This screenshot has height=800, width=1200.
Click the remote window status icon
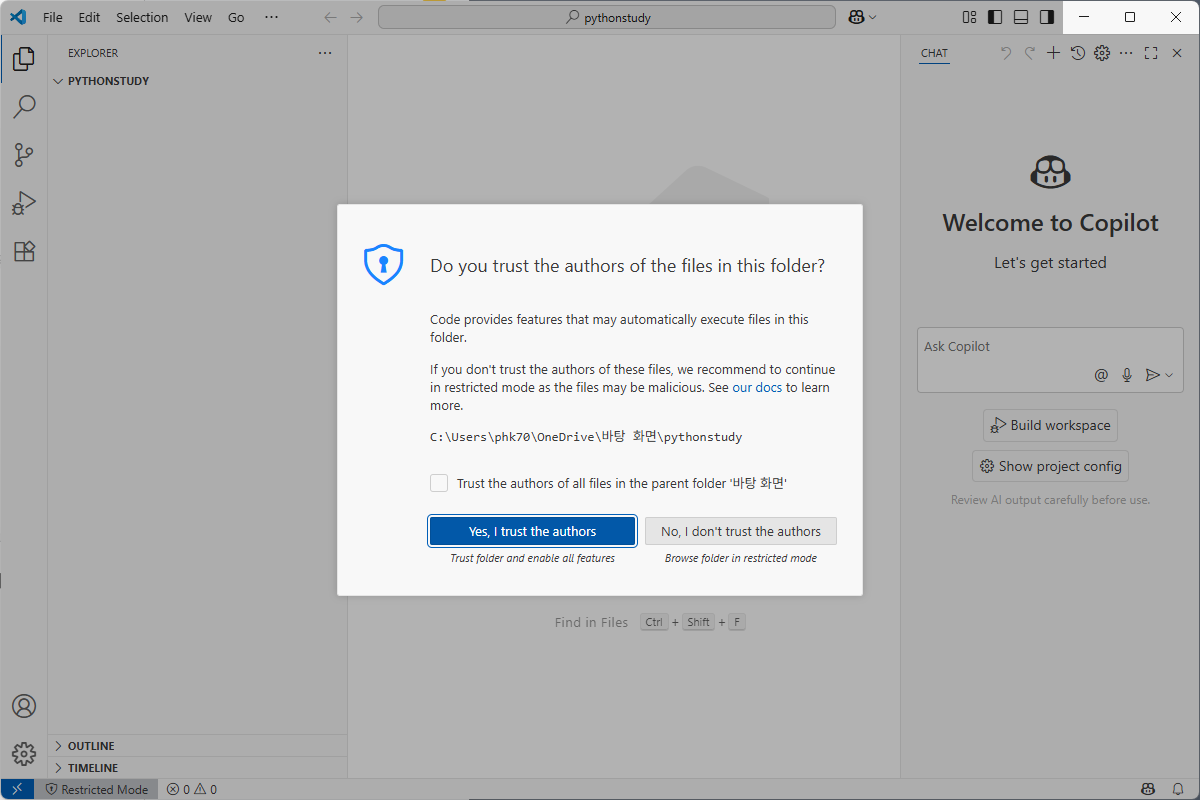click(x=17, y=789)
